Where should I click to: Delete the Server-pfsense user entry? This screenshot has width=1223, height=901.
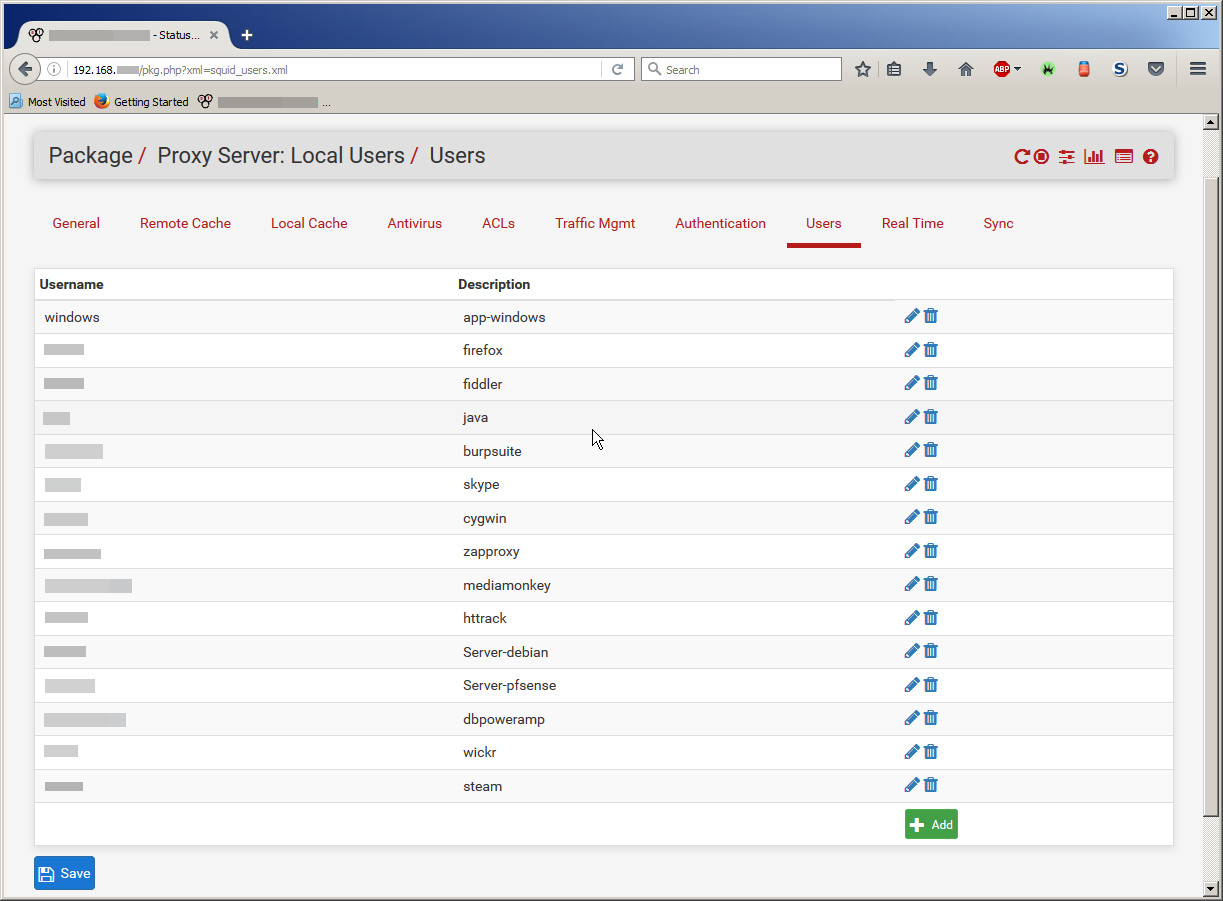tap(931, 685)
